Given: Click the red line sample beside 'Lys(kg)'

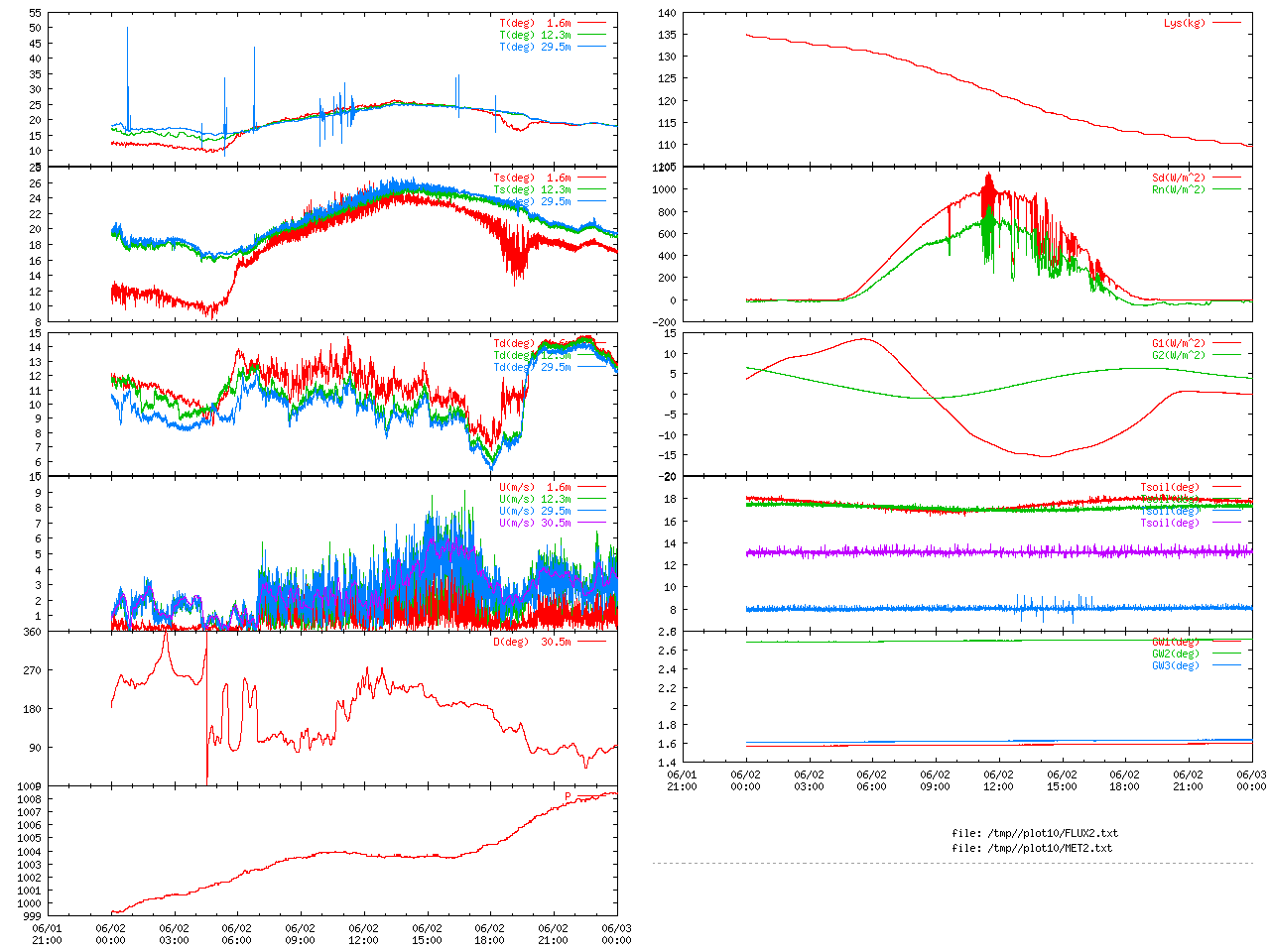Looking at the screenshot, I should click(1226, 23).
